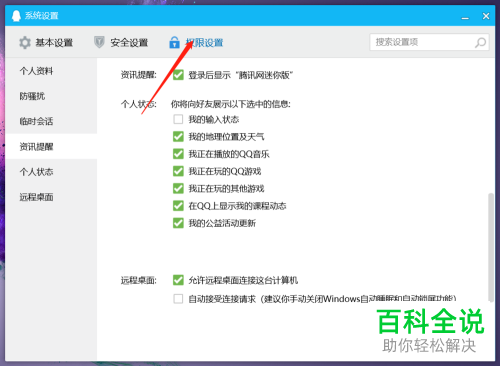Click the gear icon for basic settings
This screenshot has height=366, width=500.
pyautogui.click(x=25, y=43)
